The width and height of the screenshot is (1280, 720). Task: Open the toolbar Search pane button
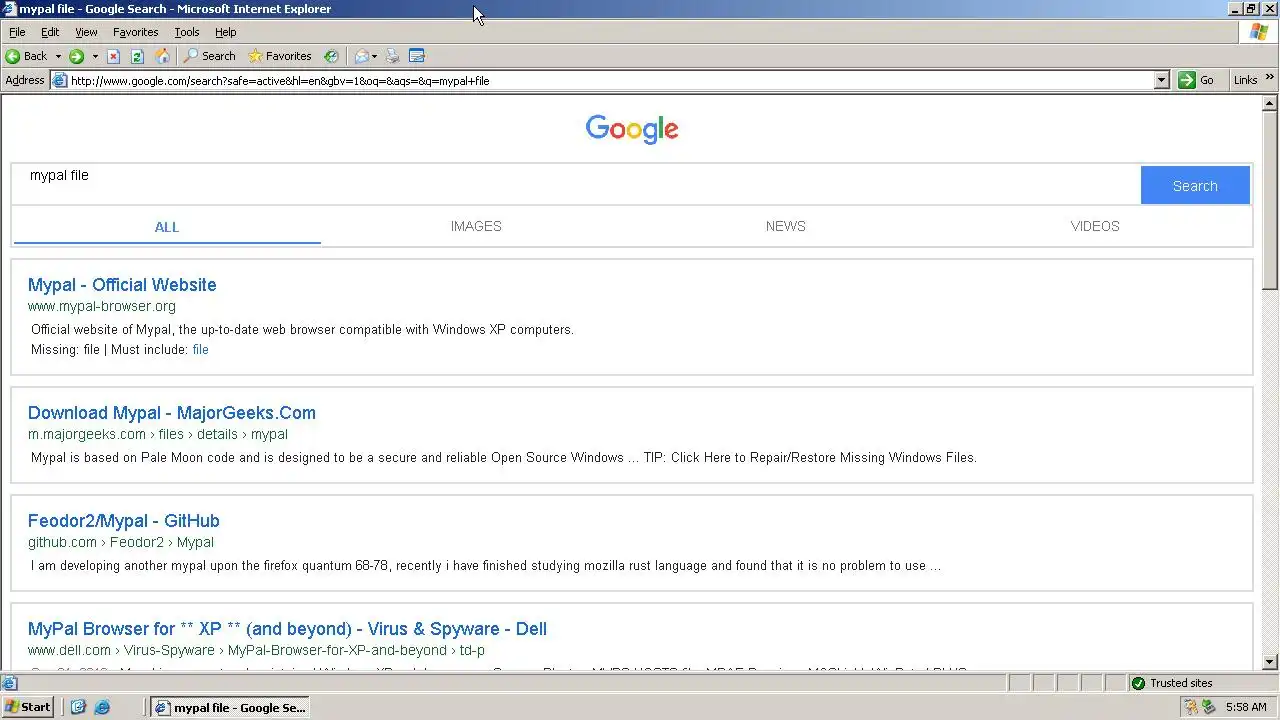click(209, 56)
